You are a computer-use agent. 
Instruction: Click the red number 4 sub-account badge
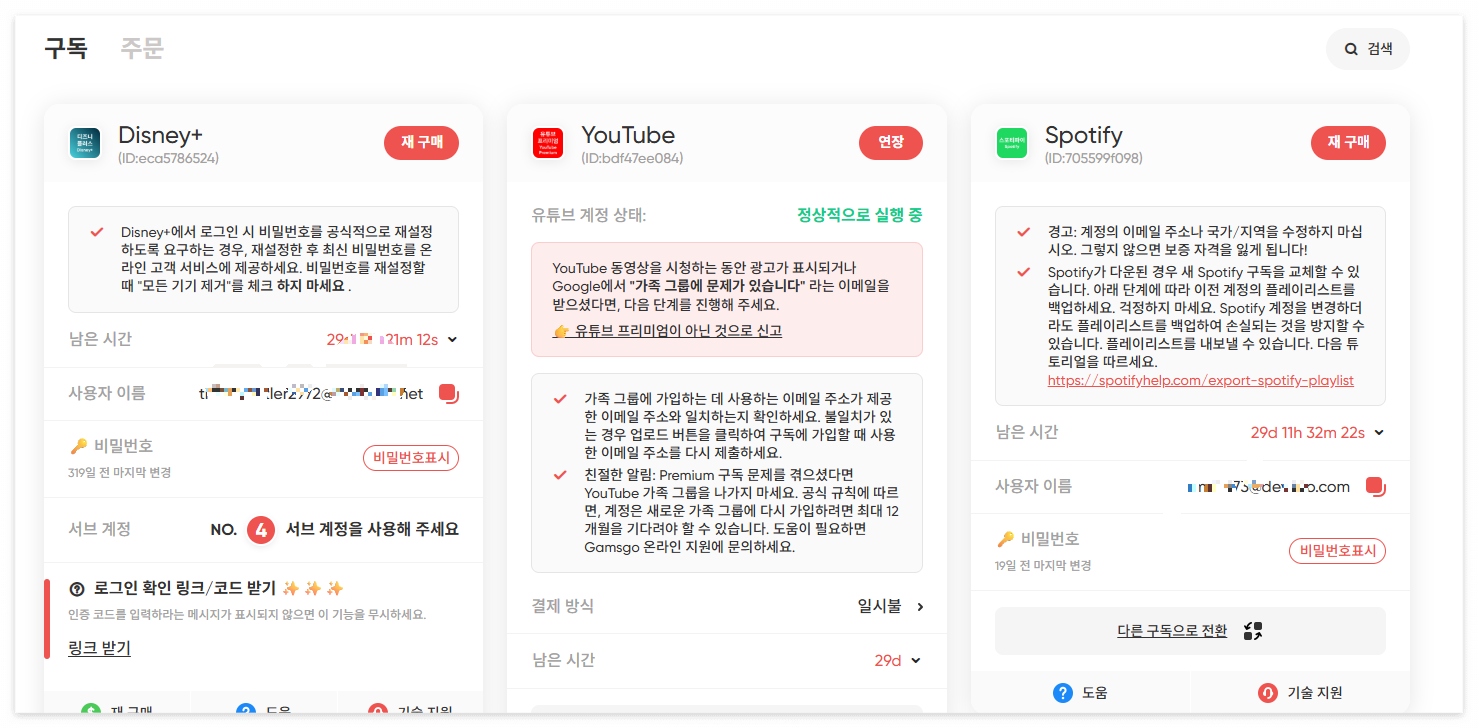coord(261,529)
